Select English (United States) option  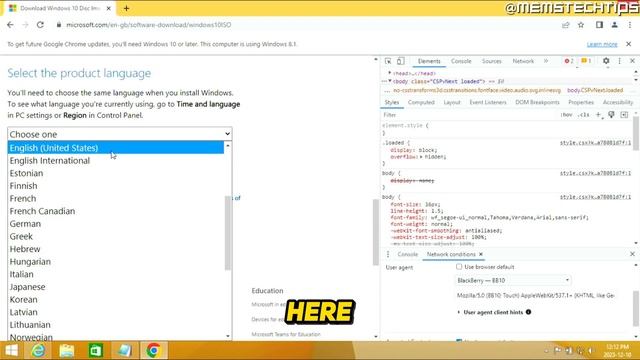point(116,148)
